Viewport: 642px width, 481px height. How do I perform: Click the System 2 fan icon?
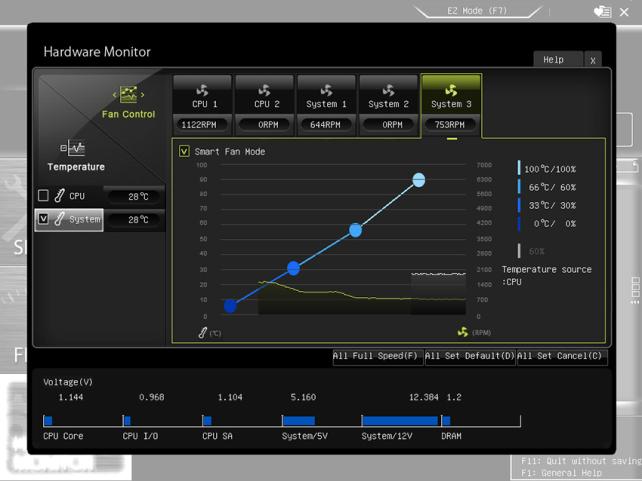point(389,90)
